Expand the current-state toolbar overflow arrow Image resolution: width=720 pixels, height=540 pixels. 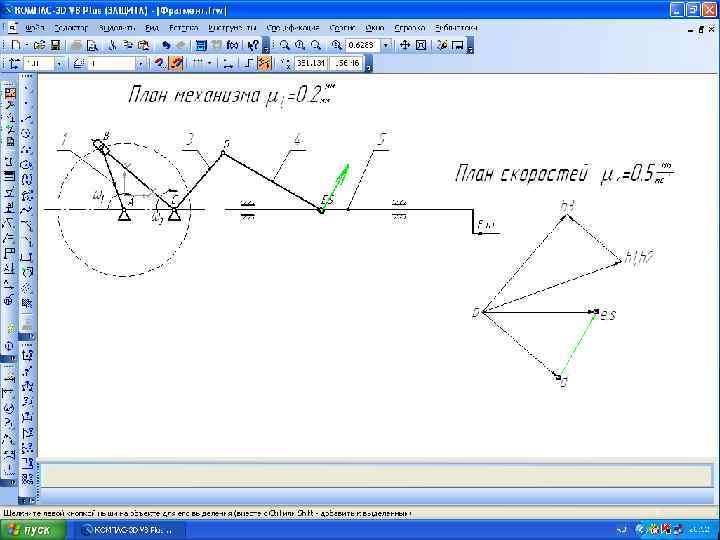click(369, 64)
